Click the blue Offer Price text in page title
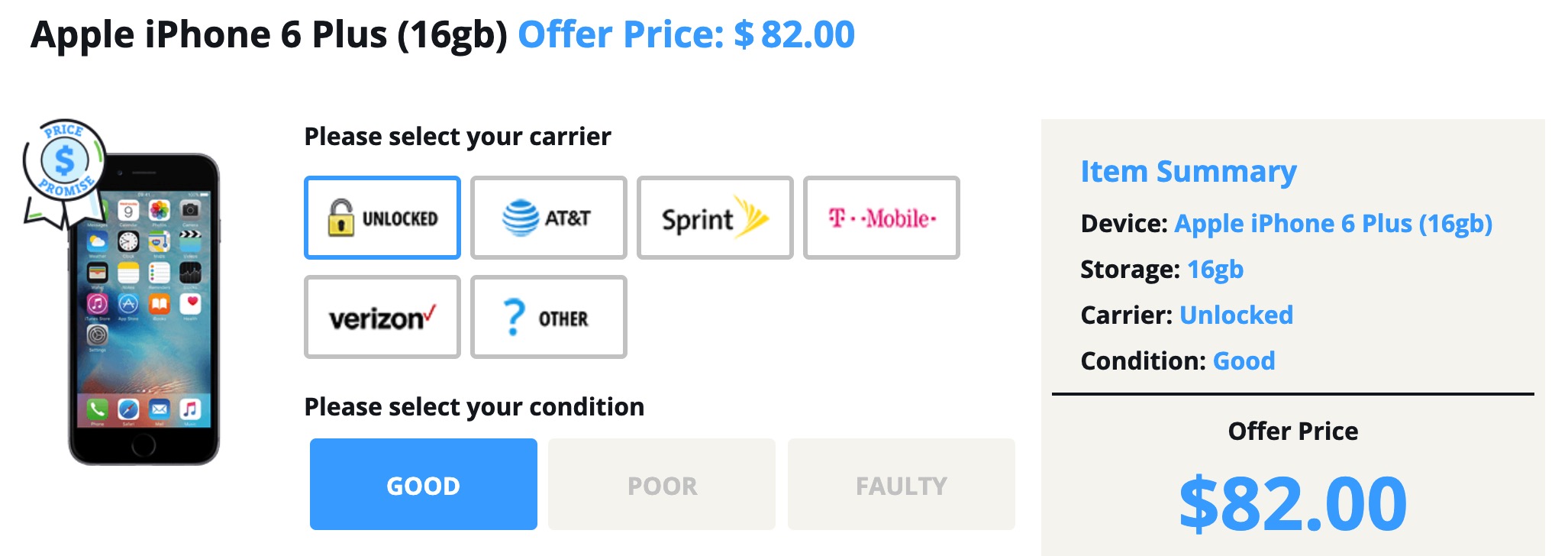 (x=686, y=35)
